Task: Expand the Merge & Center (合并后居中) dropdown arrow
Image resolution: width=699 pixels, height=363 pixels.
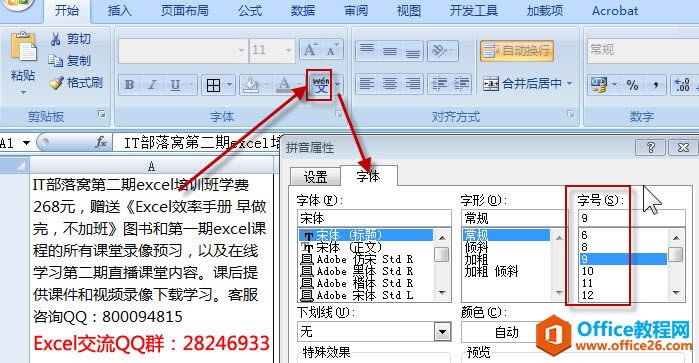Action: coord(570,83)
